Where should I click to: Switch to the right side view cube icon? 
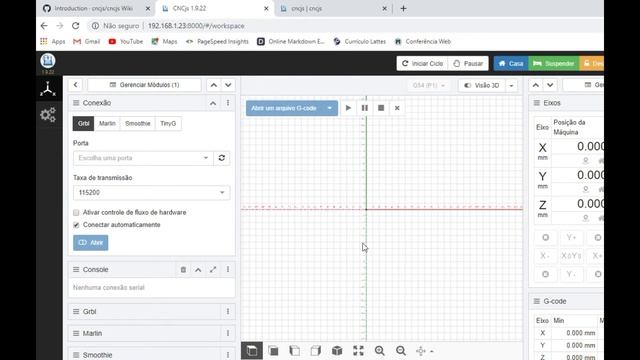[x=316, y=351]
